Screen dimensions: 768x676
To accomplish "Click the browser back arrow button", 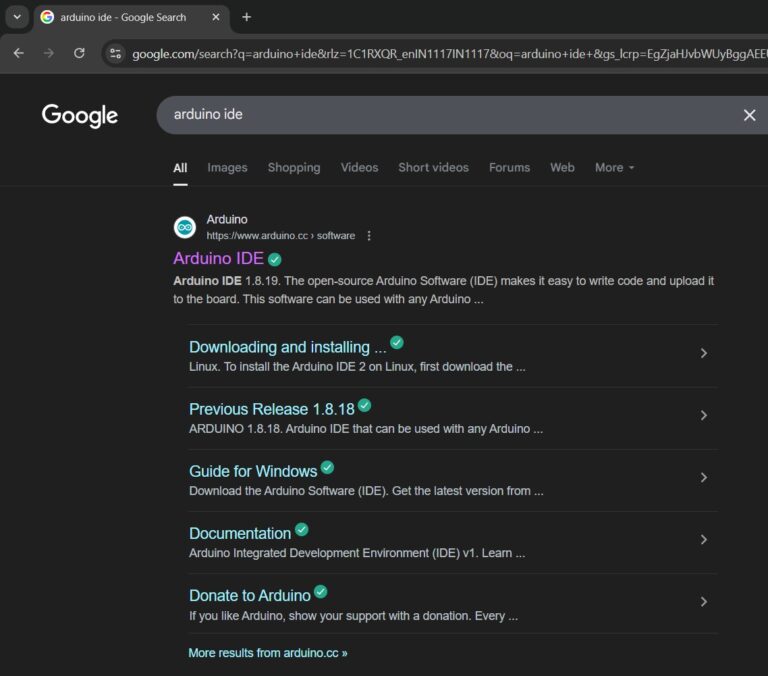I will click(18, 53).
